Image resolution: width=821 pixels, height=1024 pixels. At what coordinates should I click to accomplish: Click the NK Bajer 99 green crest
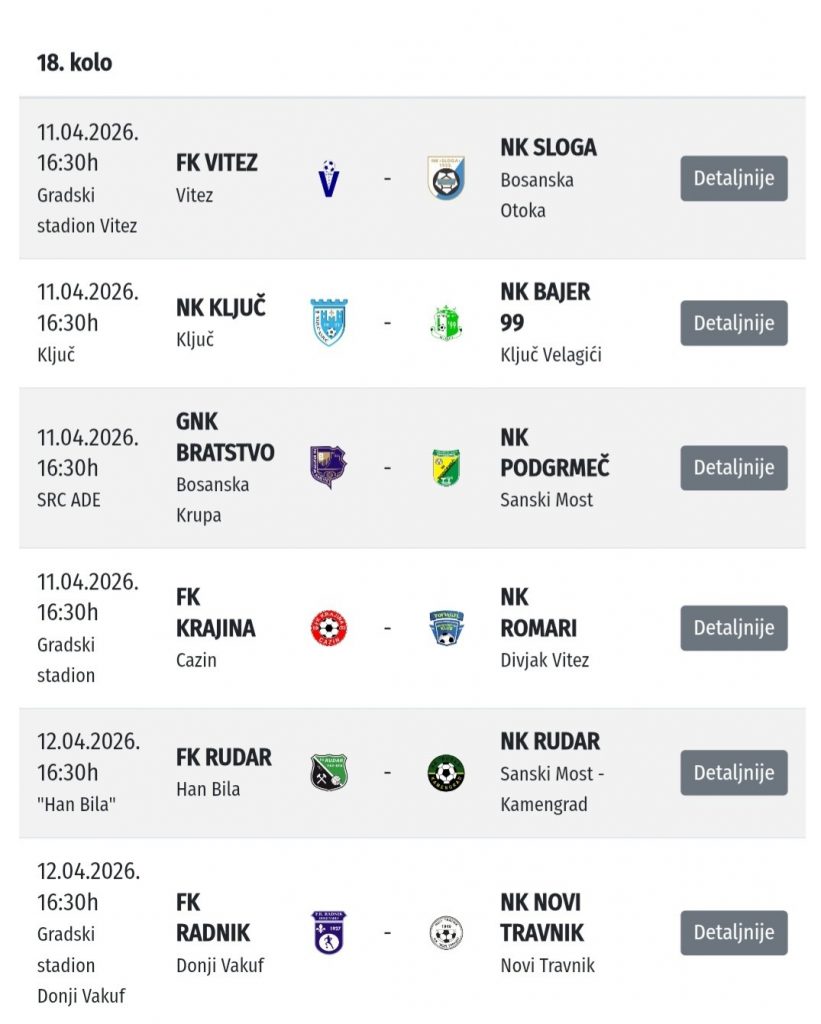[x=446, y=323]
